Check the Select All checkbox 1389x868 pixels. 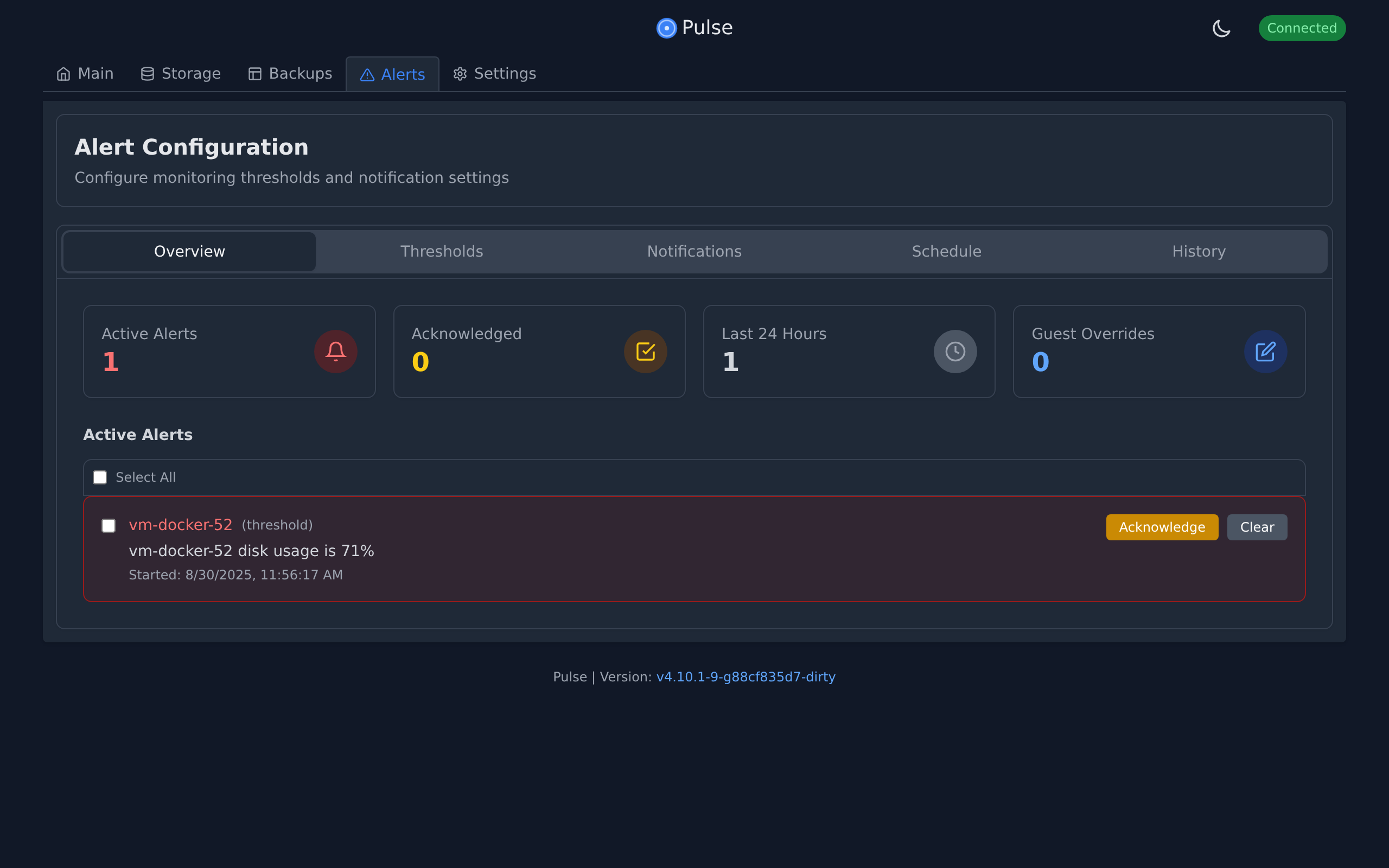(x=100, y=477)
